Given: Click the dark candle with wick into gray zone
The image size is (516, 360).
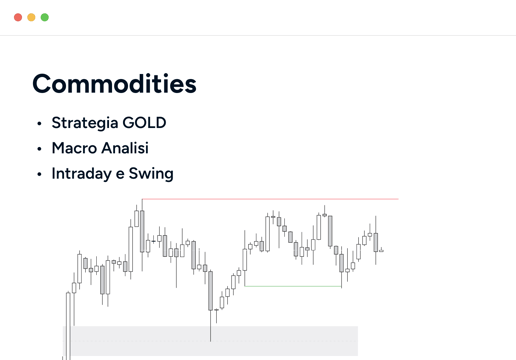Looking at the screenshot, I should click(x=210, y=291).
